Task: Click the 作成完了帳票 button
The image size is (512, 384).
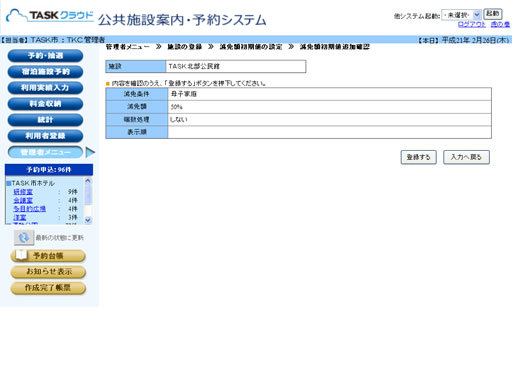Action: [48, 288]
